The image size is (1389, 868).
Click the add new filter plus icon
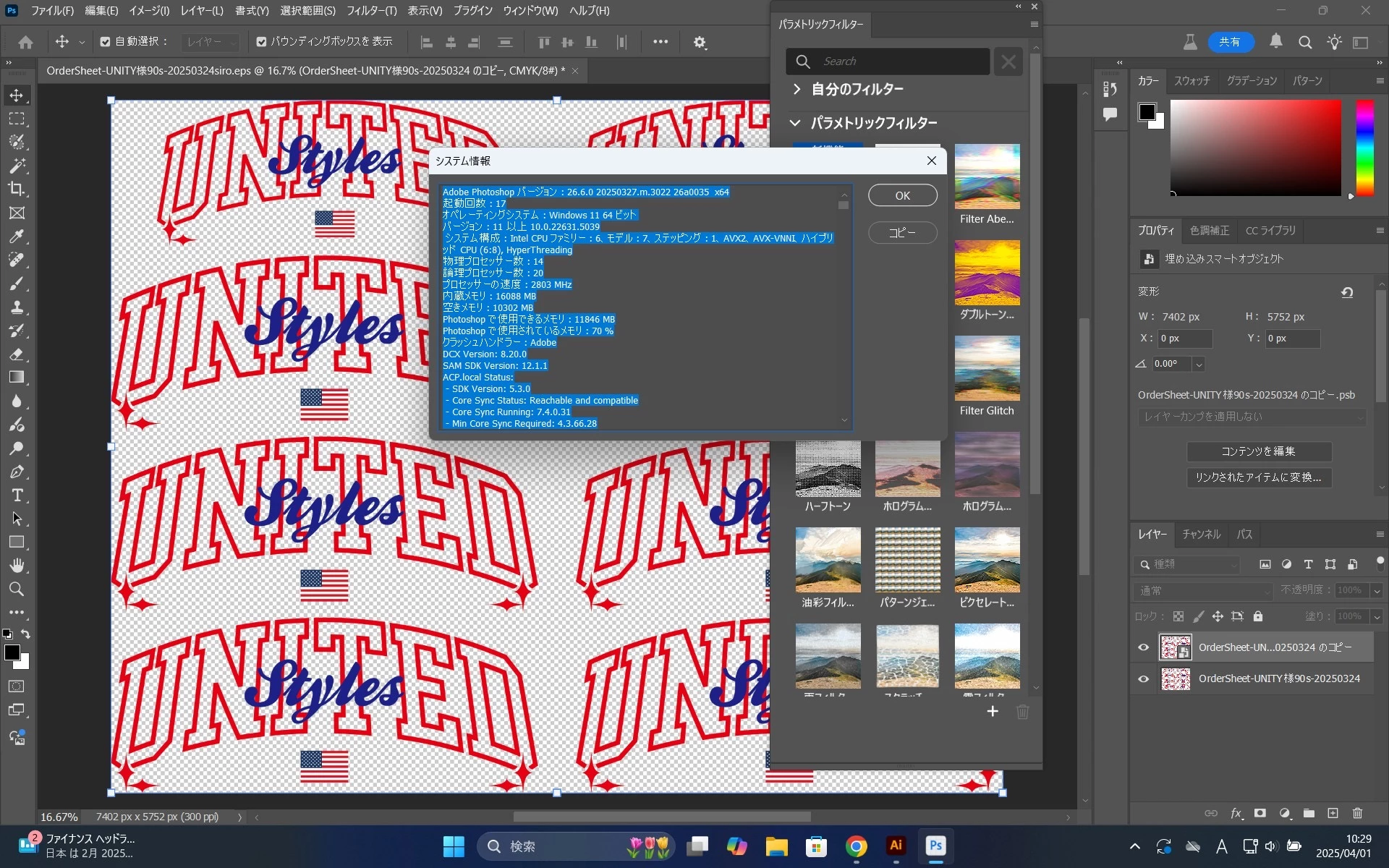(993, 712)
